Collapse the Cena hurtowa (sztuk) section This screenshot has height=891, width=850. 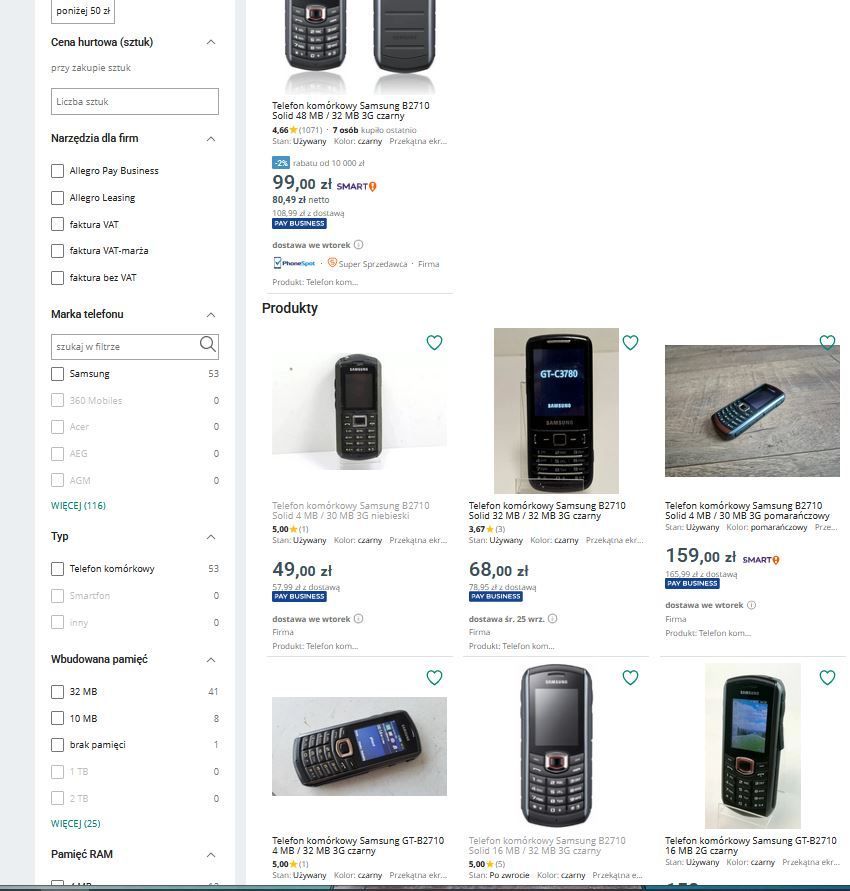tap(211, 42)
